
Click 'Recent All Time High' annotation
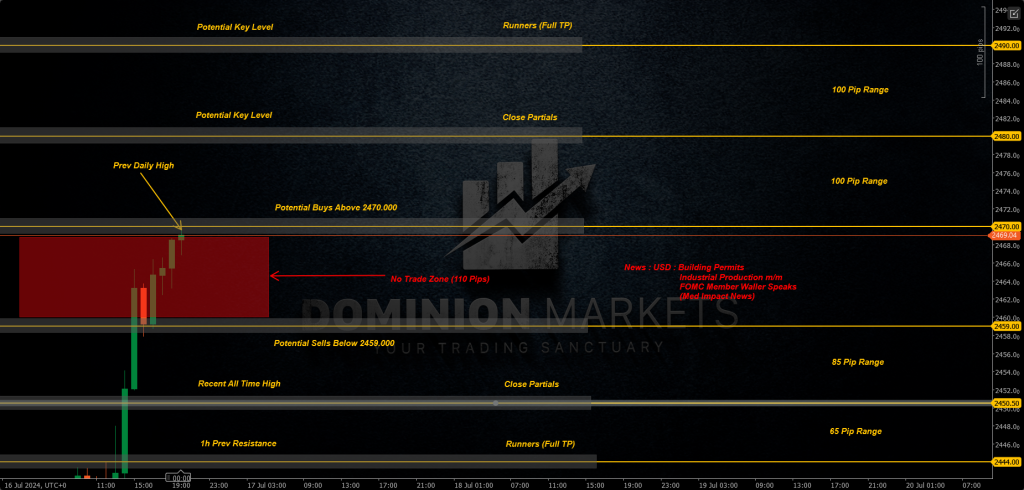click(x=239, y=384)
